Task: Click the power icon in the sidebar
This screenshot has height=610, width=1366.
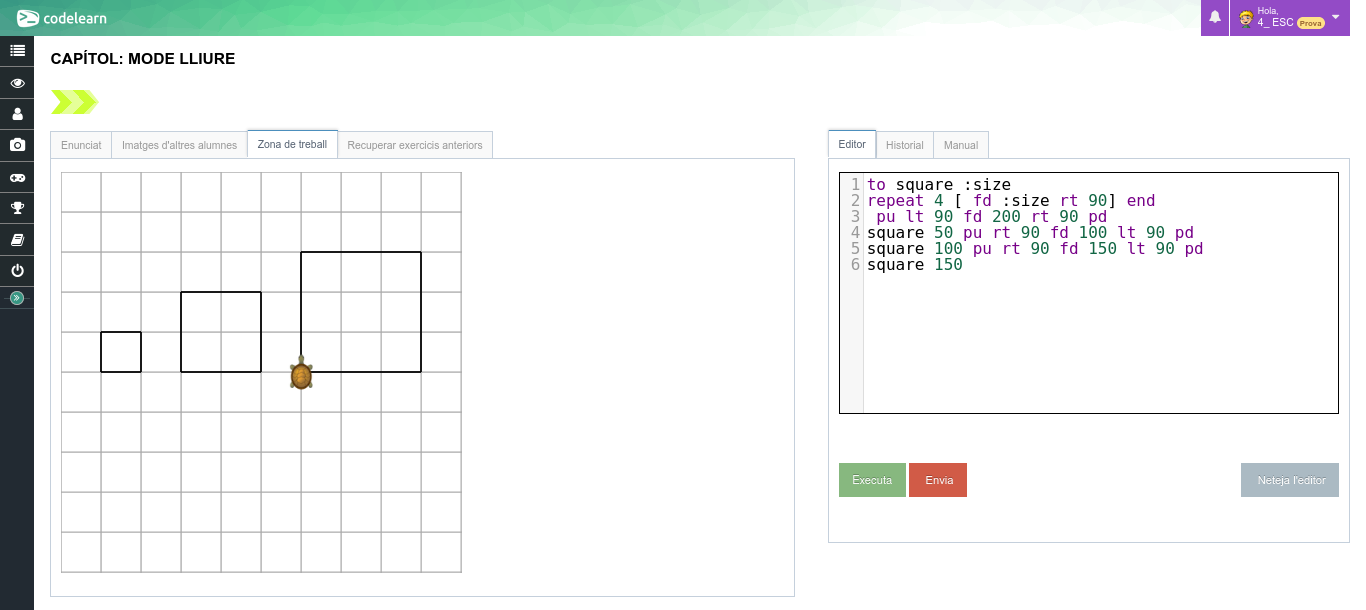Action: click(17, 271)
